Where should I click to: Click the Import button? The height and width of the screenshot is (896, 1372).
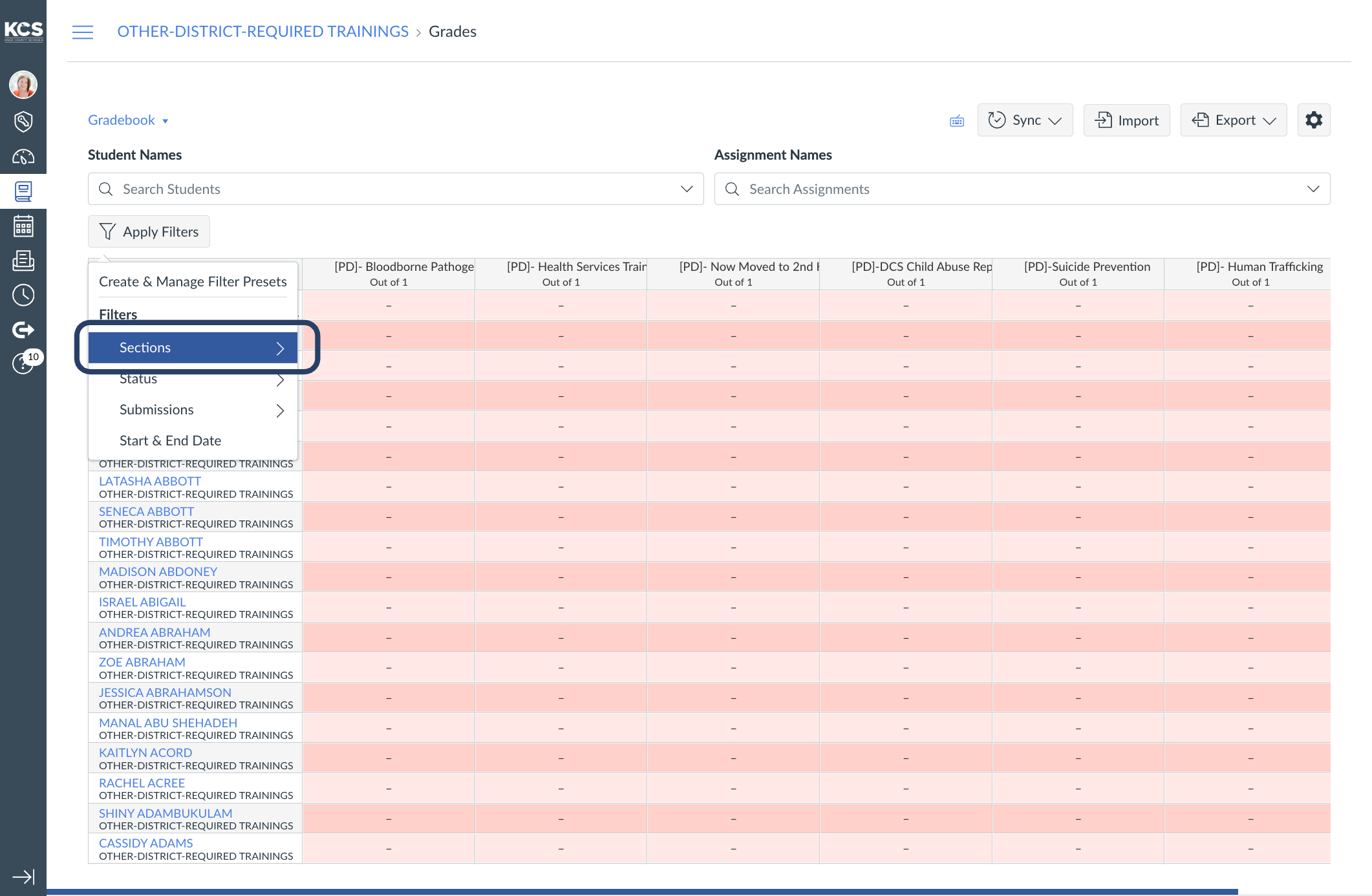tap(1126, 120)
